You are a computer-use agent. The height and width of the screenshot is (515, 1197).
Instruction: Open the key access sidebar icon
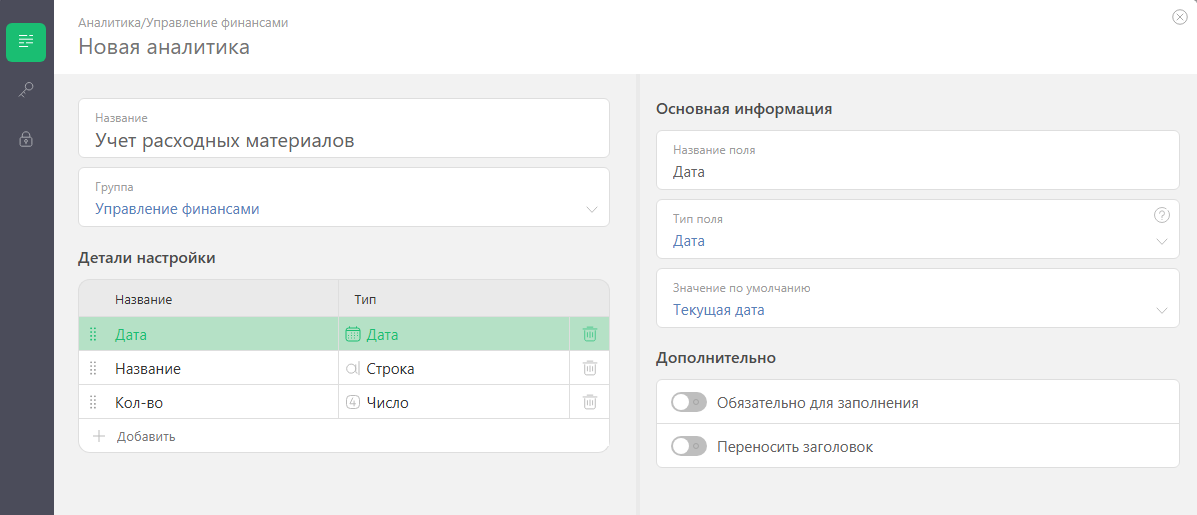26,90
